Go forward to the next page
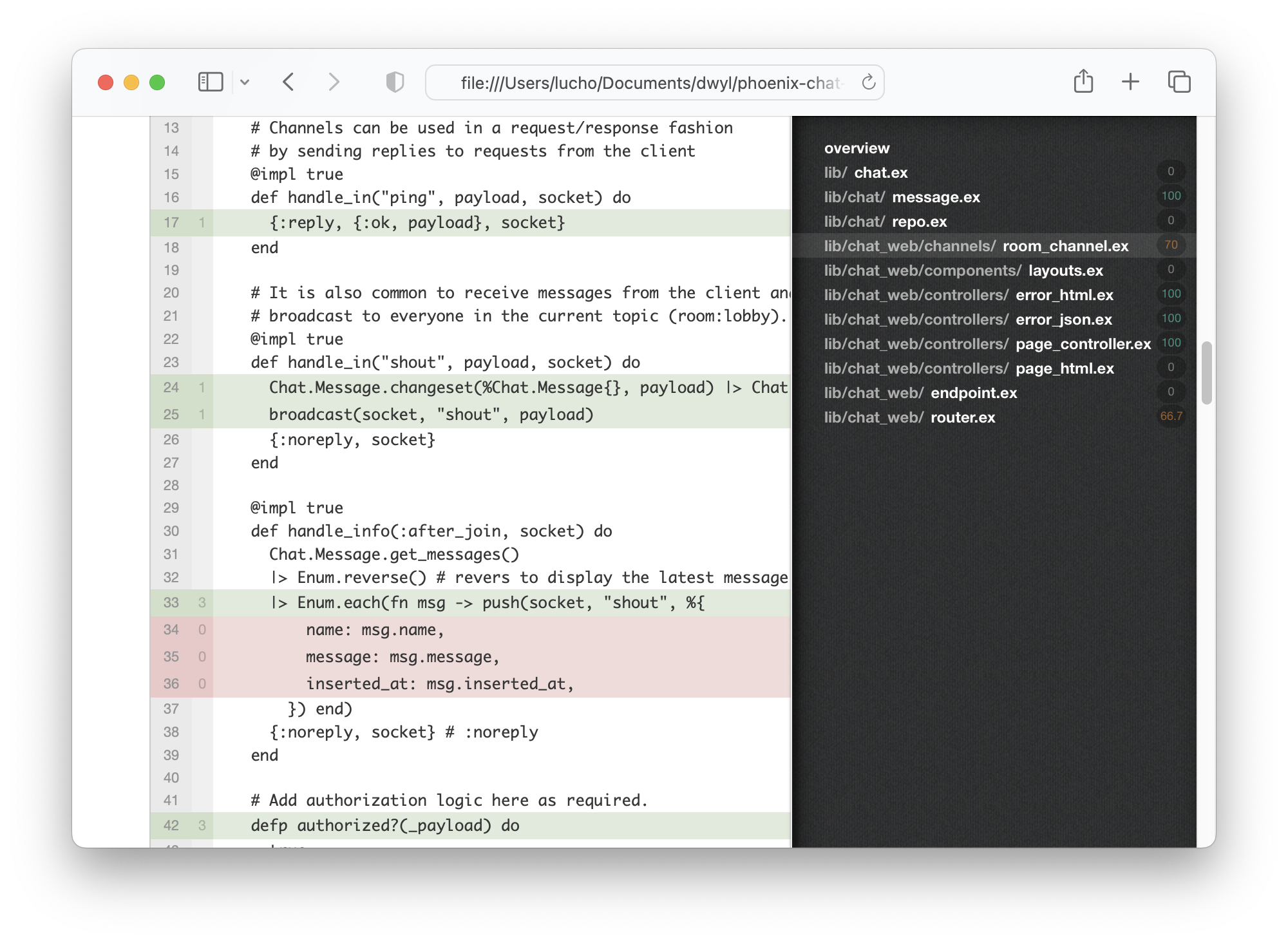 click(334, 82)
